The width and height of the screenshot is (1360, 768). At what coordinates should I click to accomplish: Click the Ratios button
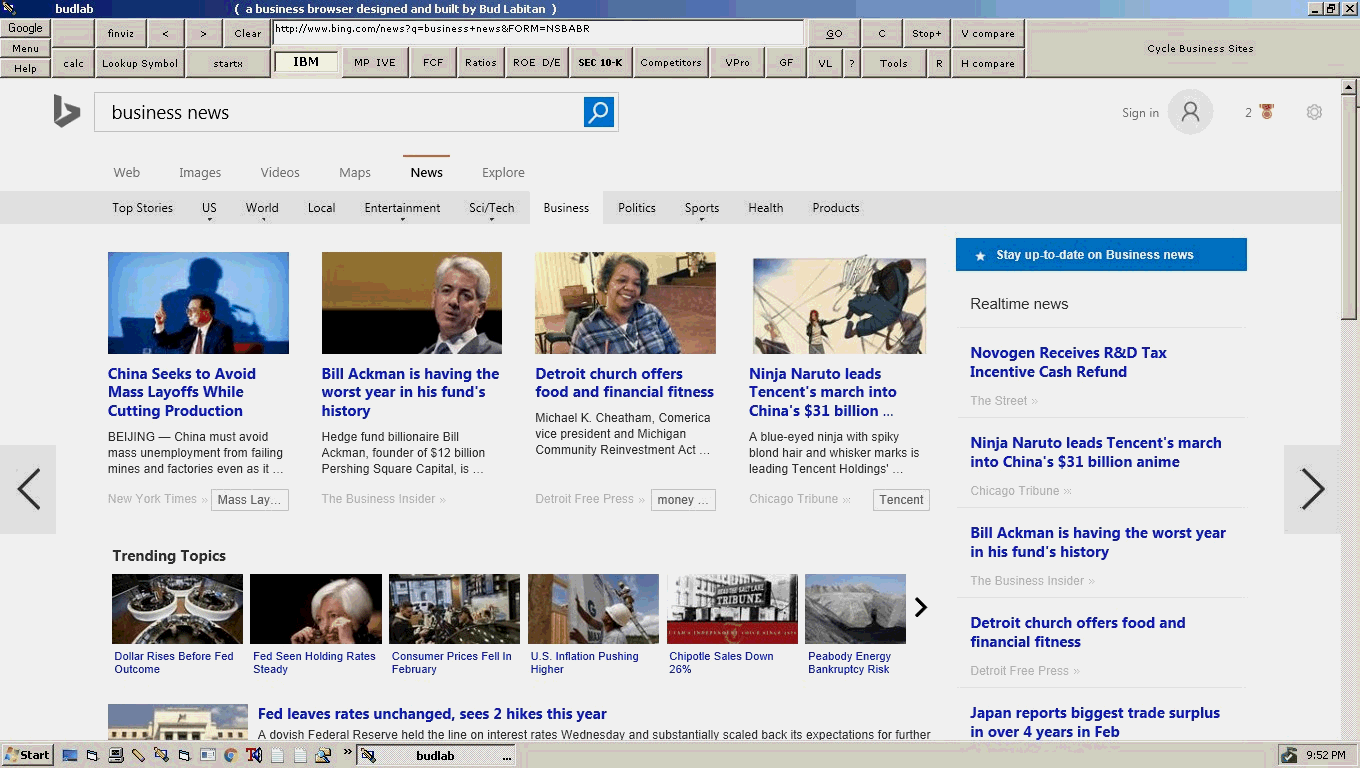click(481, 63)
